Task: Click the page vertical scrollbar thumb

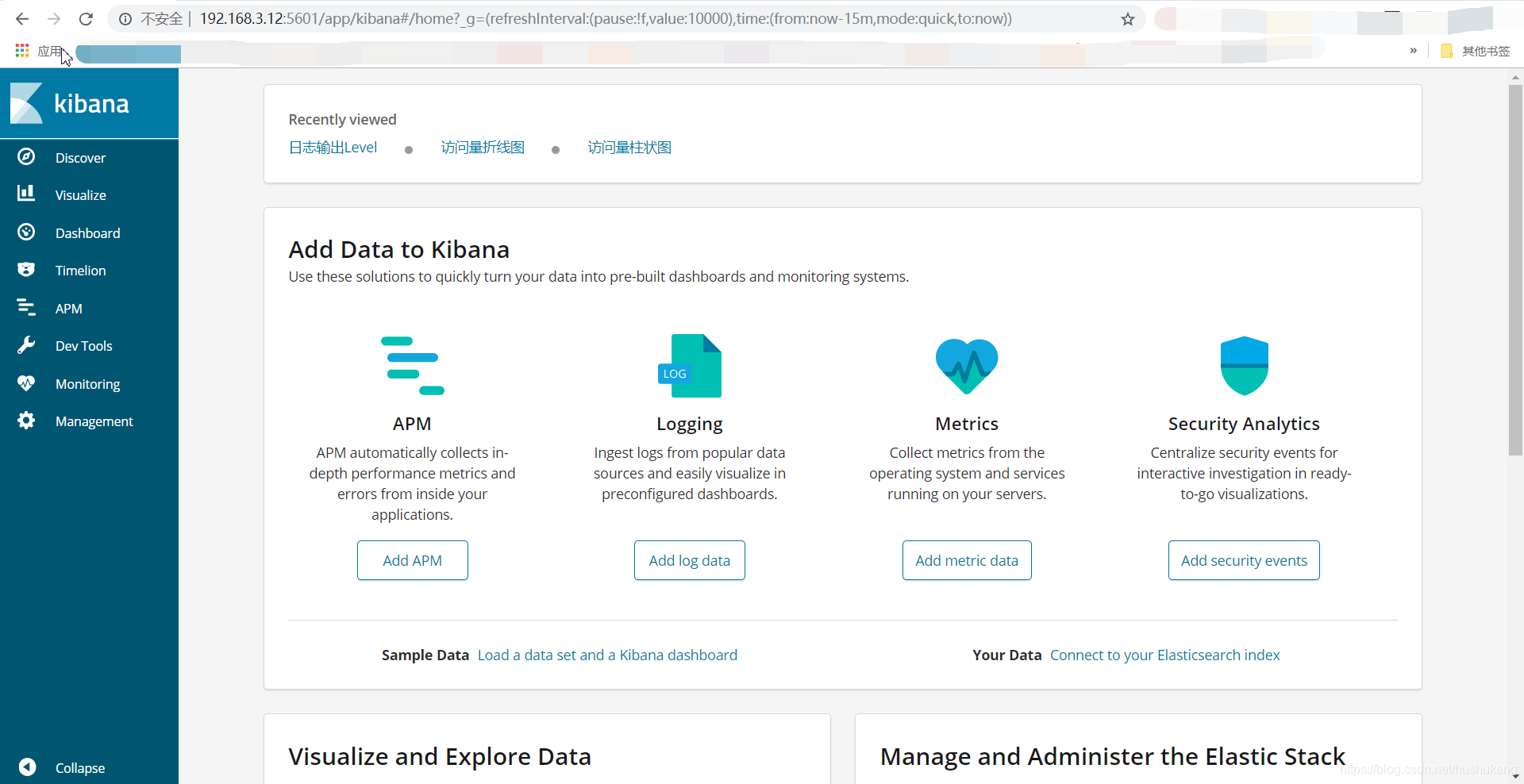Action: point(1515,270)
